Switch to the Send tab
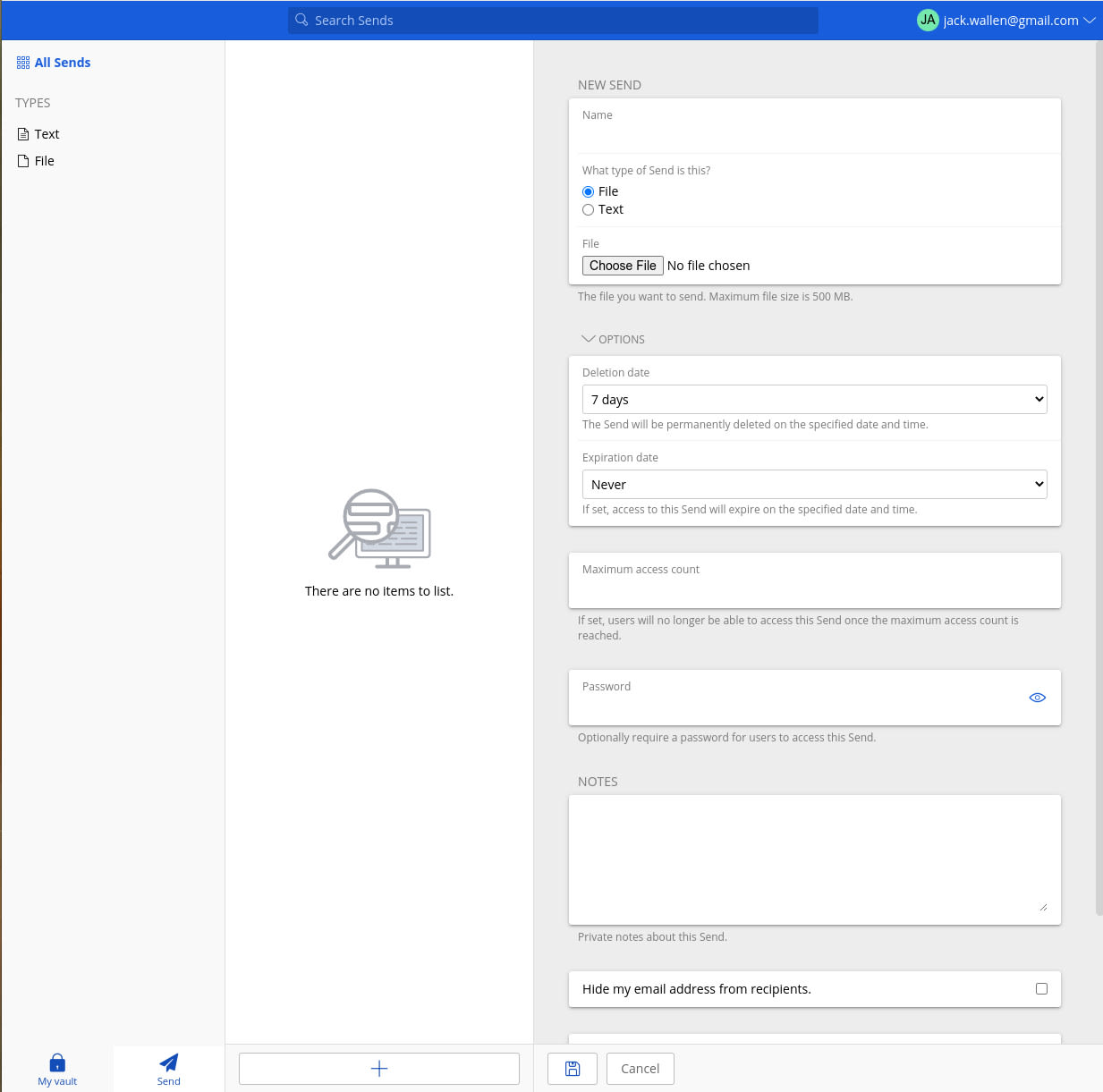The height and width of the screenshot is (1092, 1103). coord(168,1070)
